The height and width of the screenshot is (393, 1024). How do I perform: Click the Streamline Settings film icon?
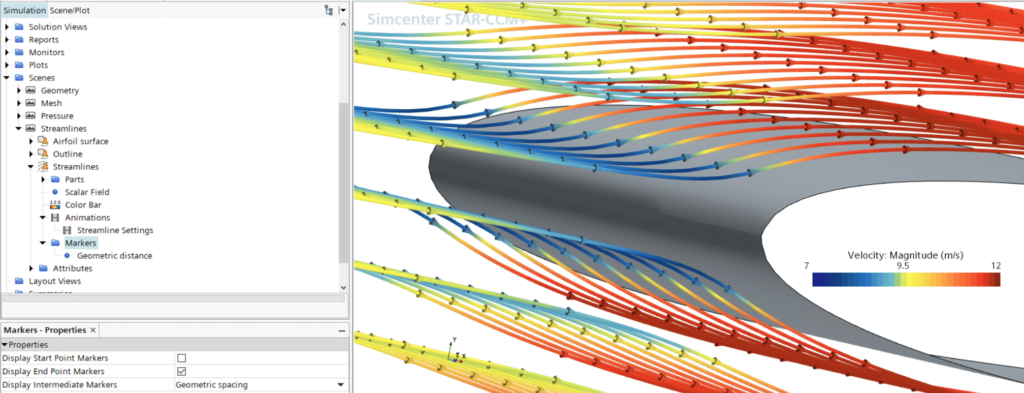coord(67,230)
